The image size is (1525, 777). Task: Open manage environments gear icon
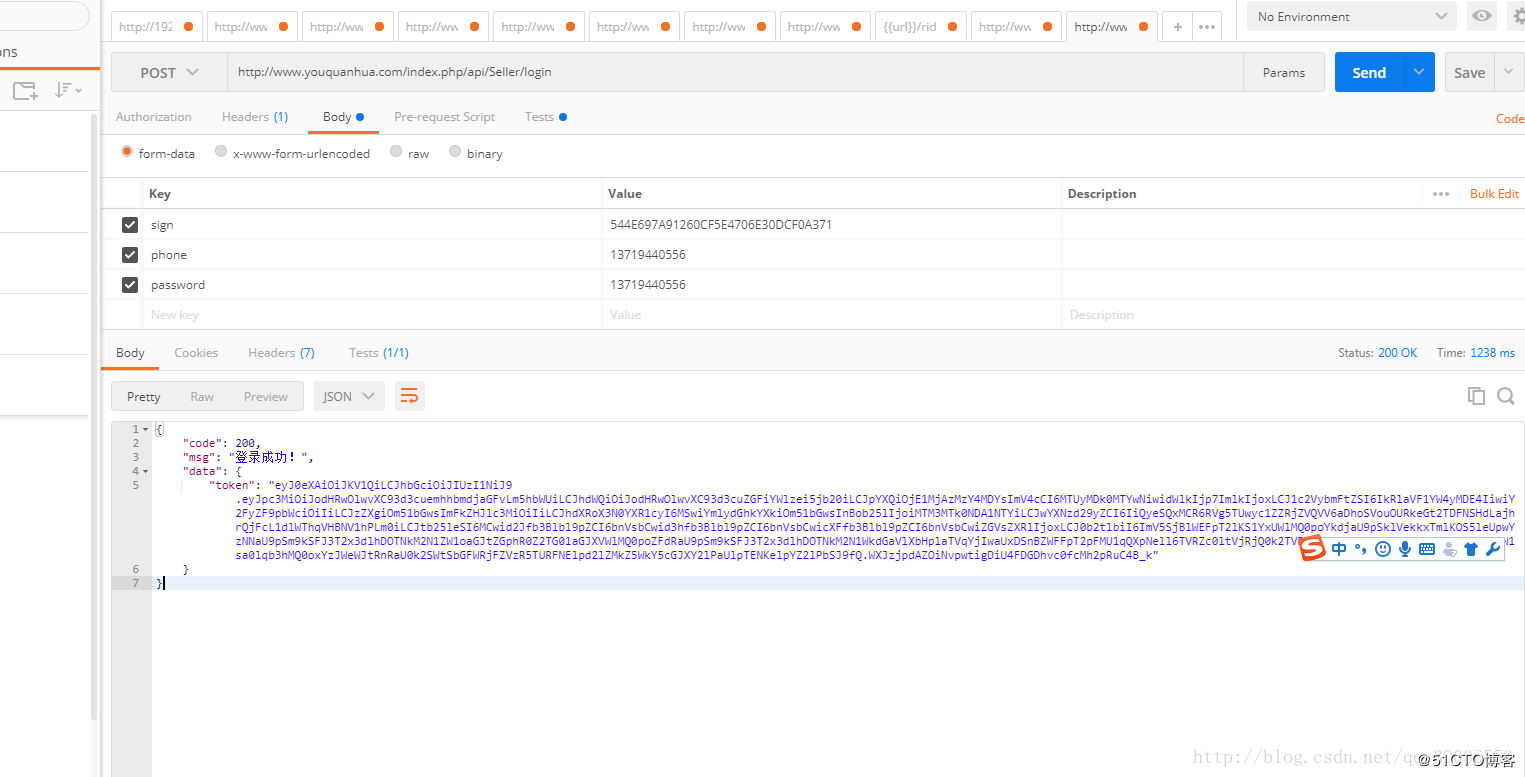1518,16
